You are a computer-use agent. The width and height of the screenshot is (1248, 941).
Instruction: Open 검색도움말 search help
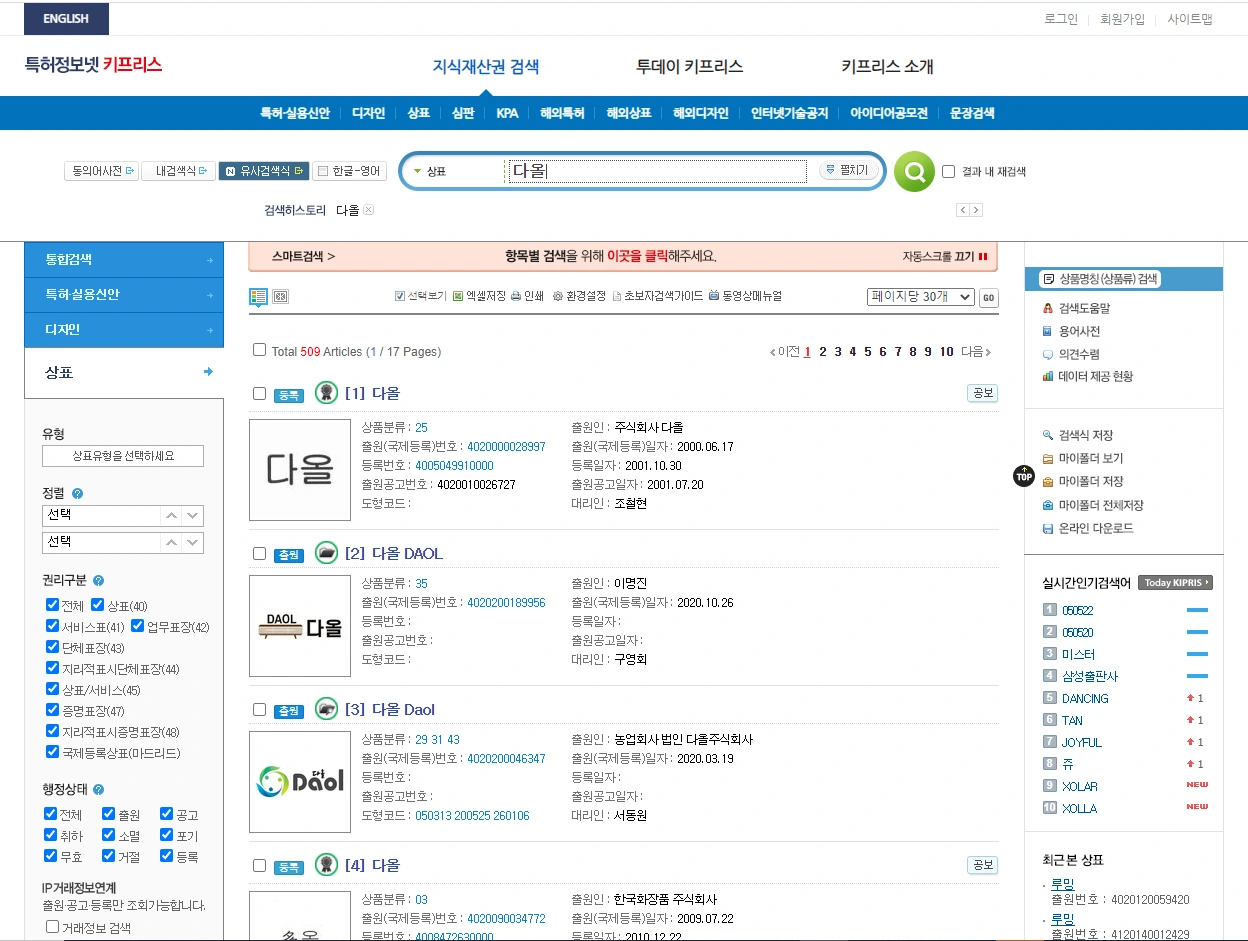(x=1076, y=308)
